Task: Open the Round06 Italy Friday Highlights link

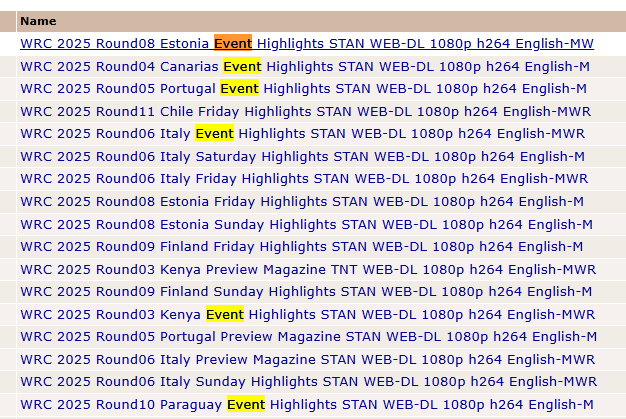Action: pyautogui.click(x=304, y=178)
